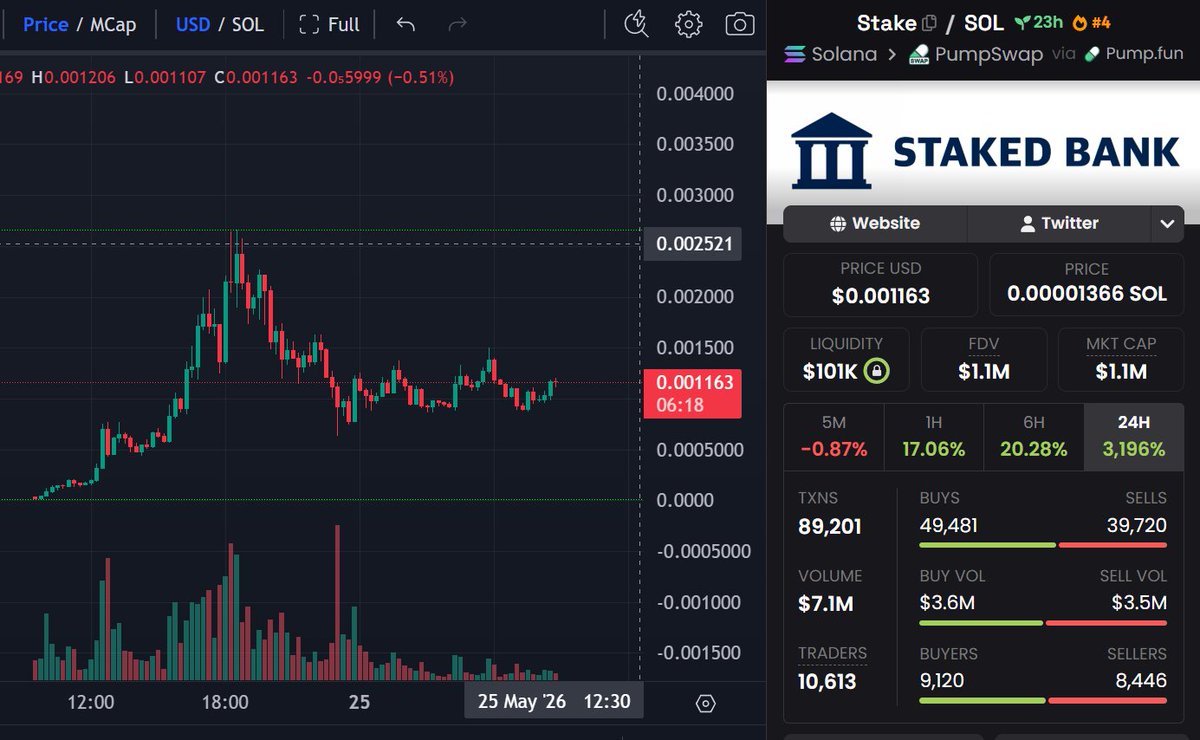Click the BUY VOL value $3.6M
1200x740 pixels.
tap(947, 603)
